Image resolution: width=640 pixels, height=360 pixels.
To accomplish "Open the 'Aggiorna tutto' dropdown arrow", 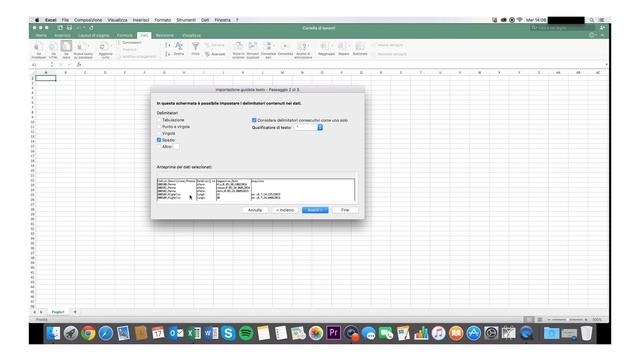I will pyautogui.click(x=111, y=46).
